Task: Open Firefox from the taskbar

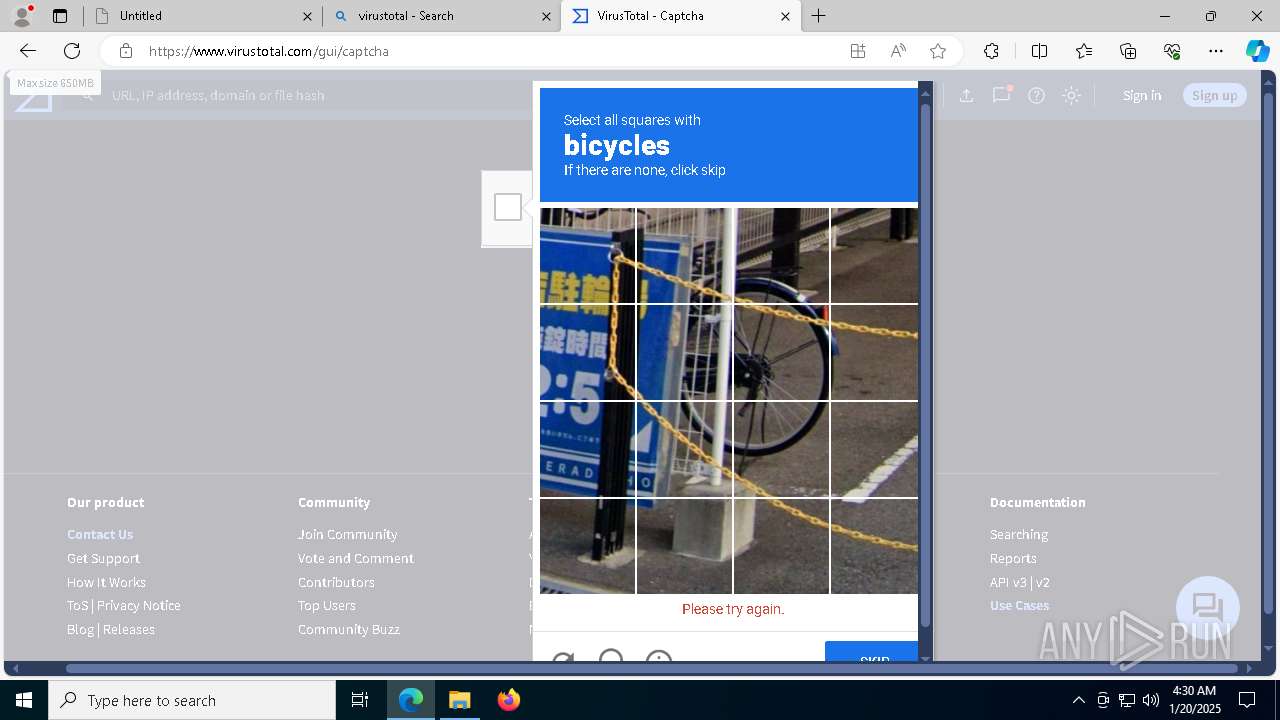Action: tap(508, 700)
